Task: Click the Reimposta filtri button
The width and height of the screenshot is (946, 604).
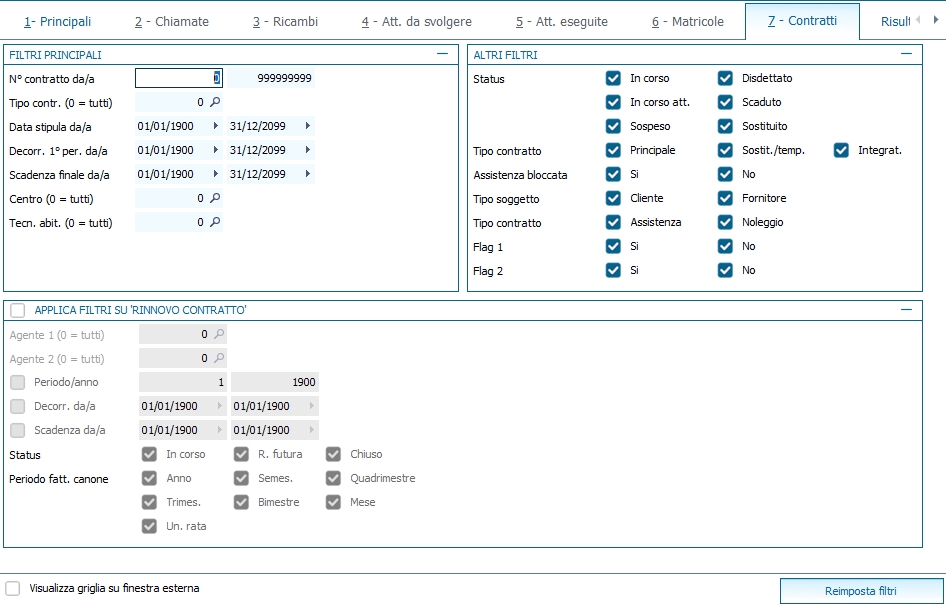Action: click(861, 591)
